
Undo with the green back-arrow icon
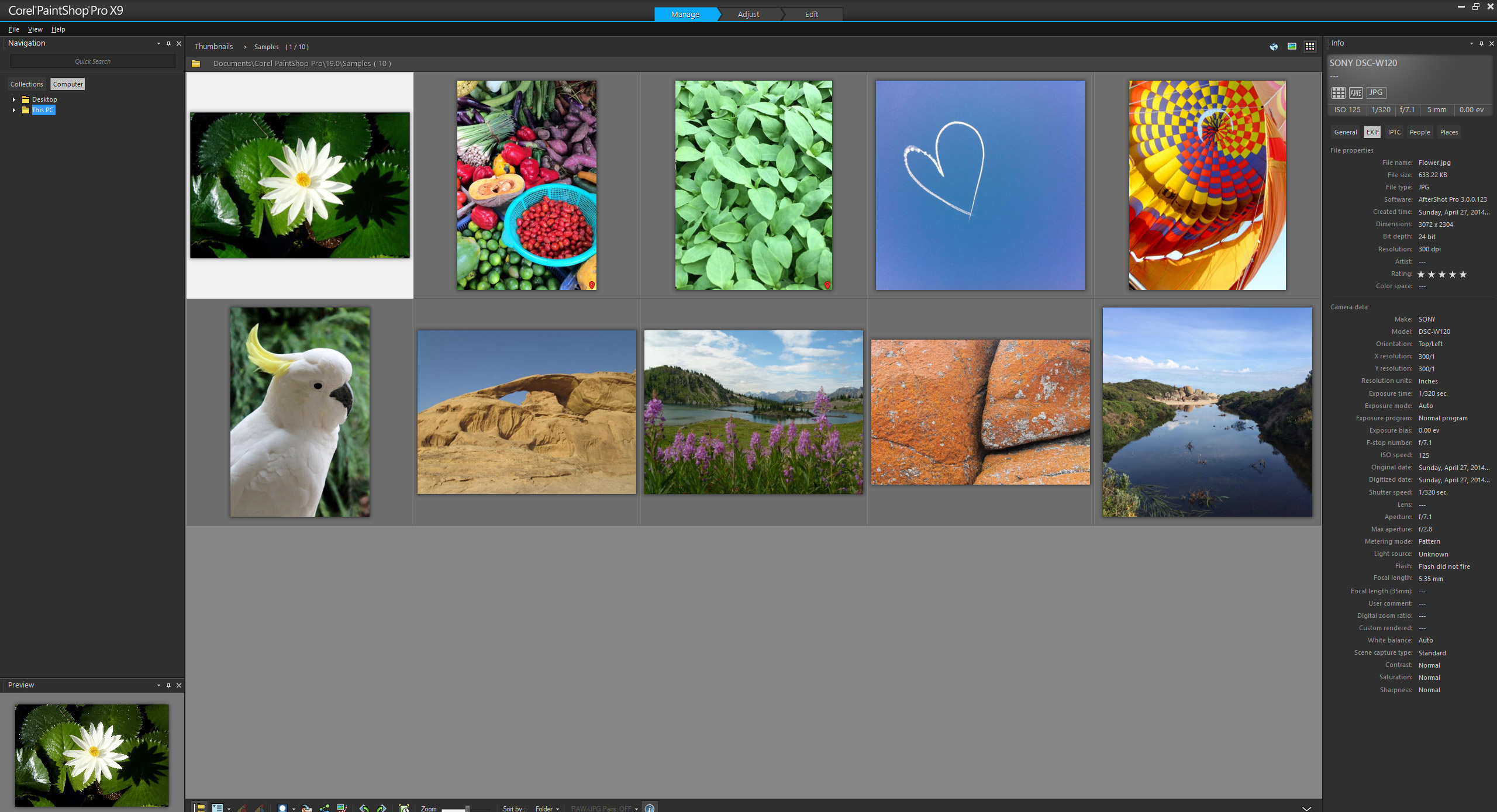(x=365, y=808)
